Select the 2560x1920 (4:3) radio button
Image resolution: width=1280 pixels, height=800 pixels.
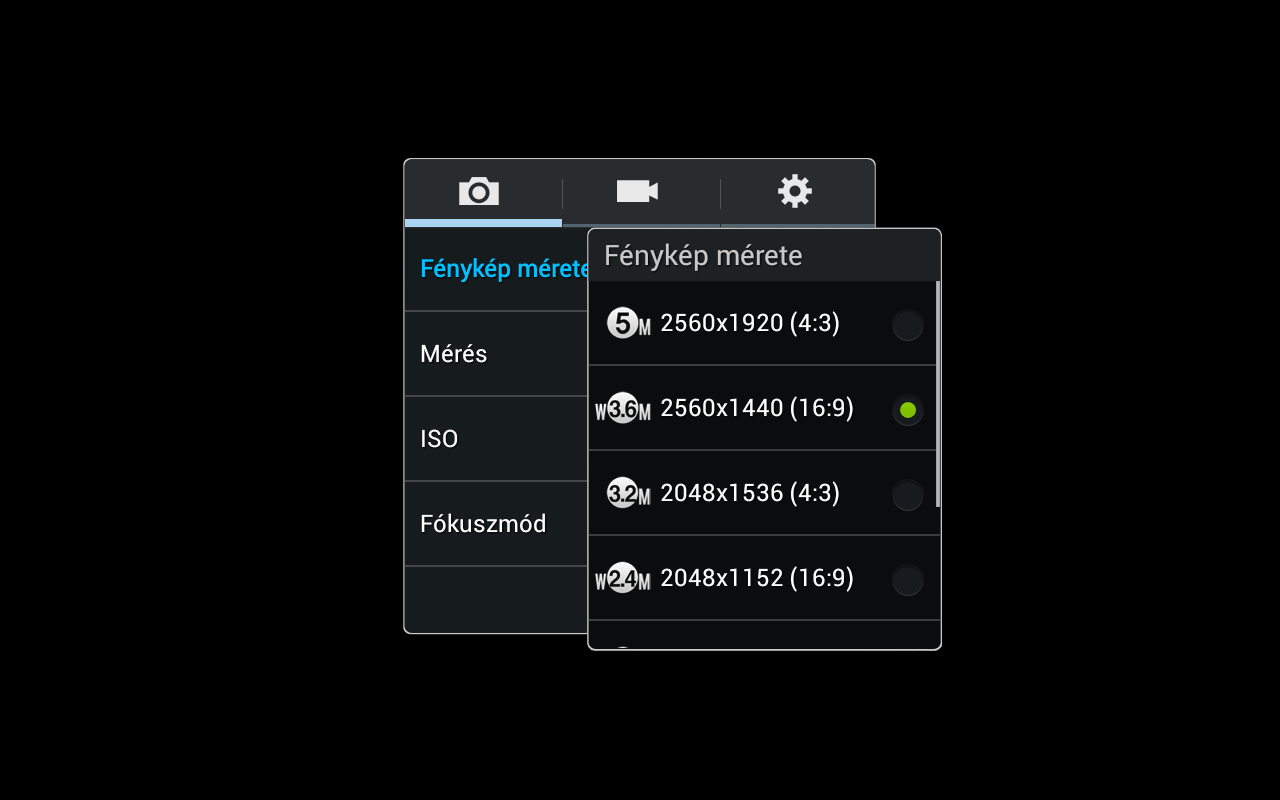pos(907,325)
